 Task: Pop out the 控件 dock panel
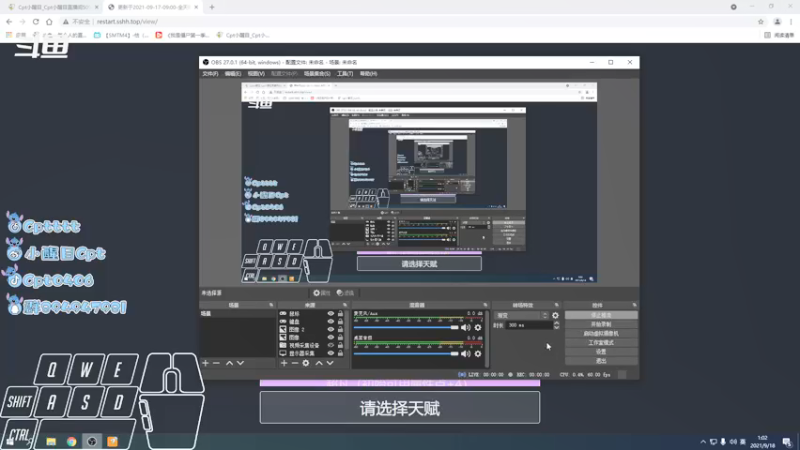[634, 305]
